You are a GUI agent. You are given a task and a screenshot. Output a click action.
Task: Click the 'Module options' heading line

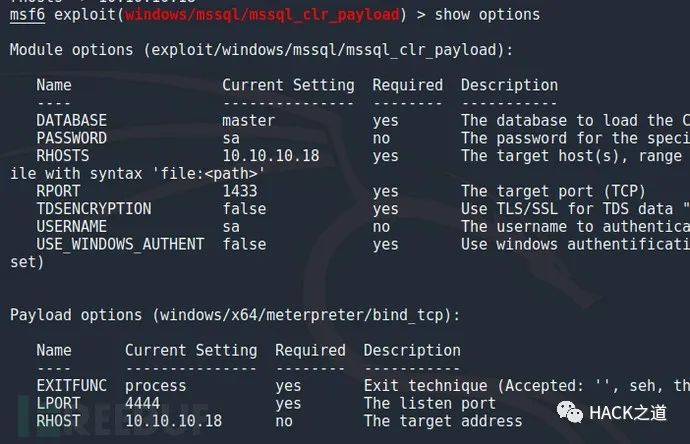[261, 50]
